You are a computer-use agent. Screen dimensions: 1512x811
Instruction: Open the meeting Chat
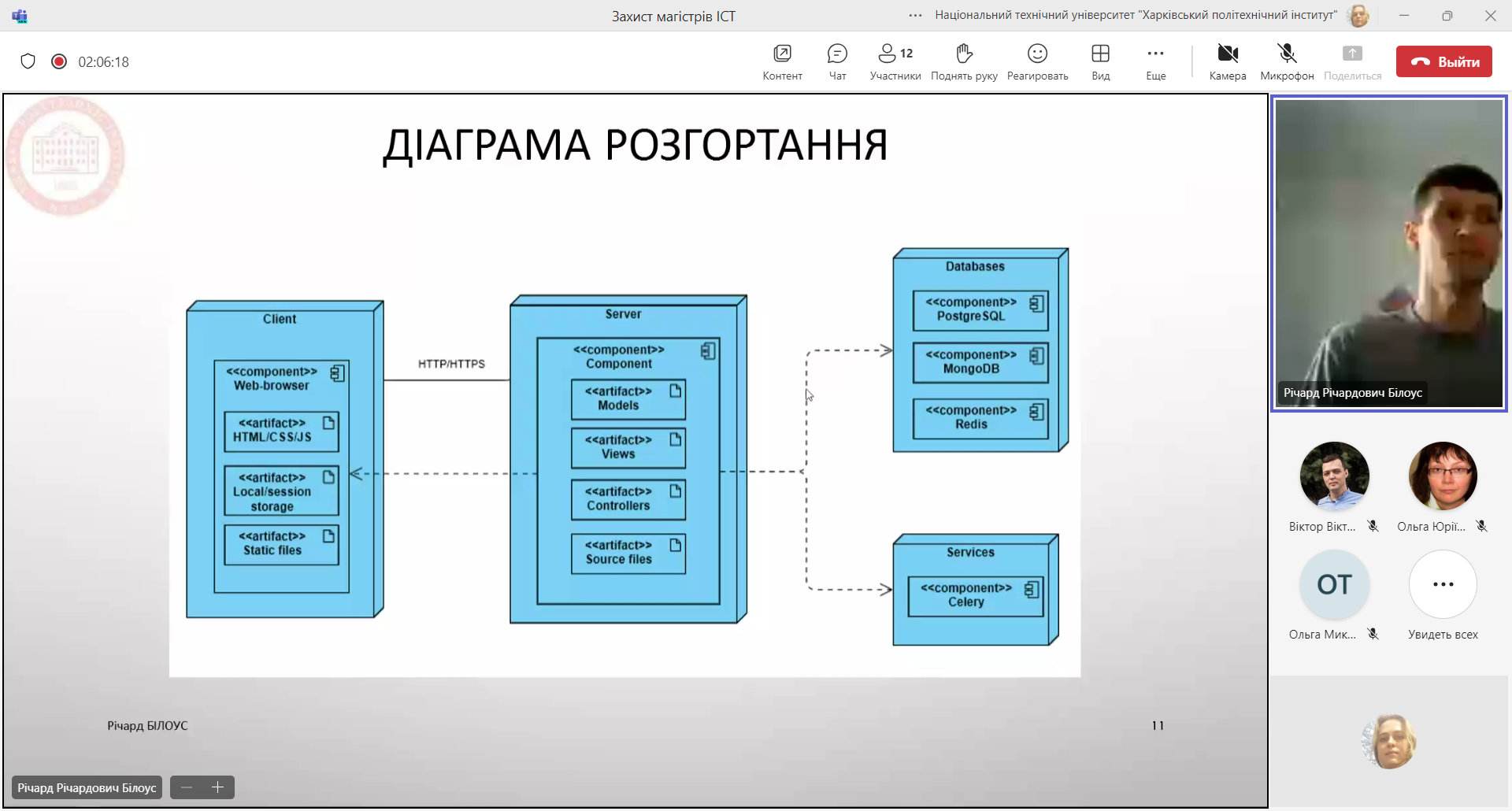[837, 61]
